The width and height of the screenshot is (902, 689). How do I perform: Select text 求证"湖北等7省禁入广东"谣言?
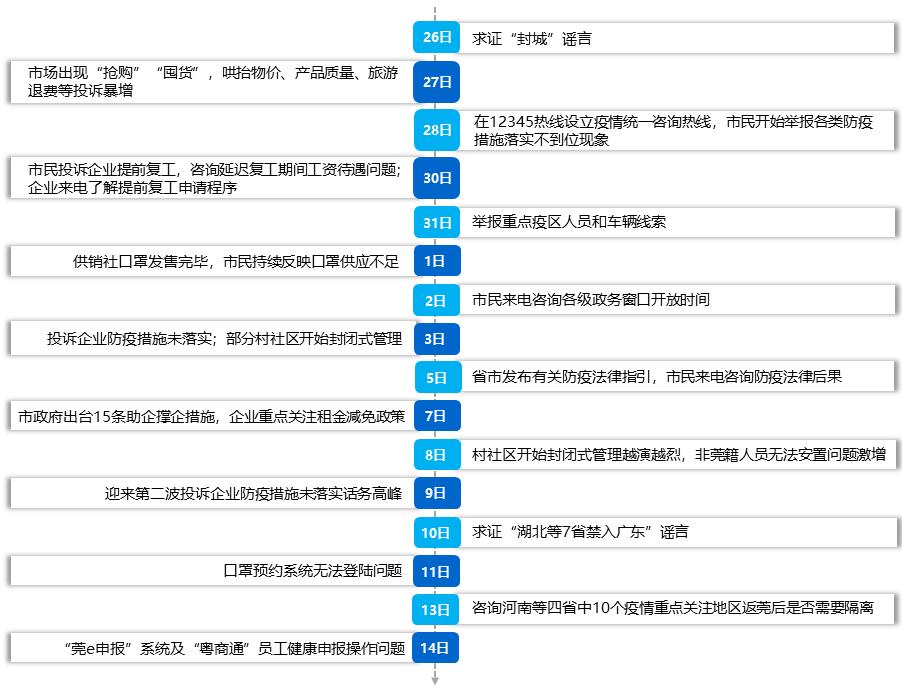pyautogui.click(x=580, y=531)
